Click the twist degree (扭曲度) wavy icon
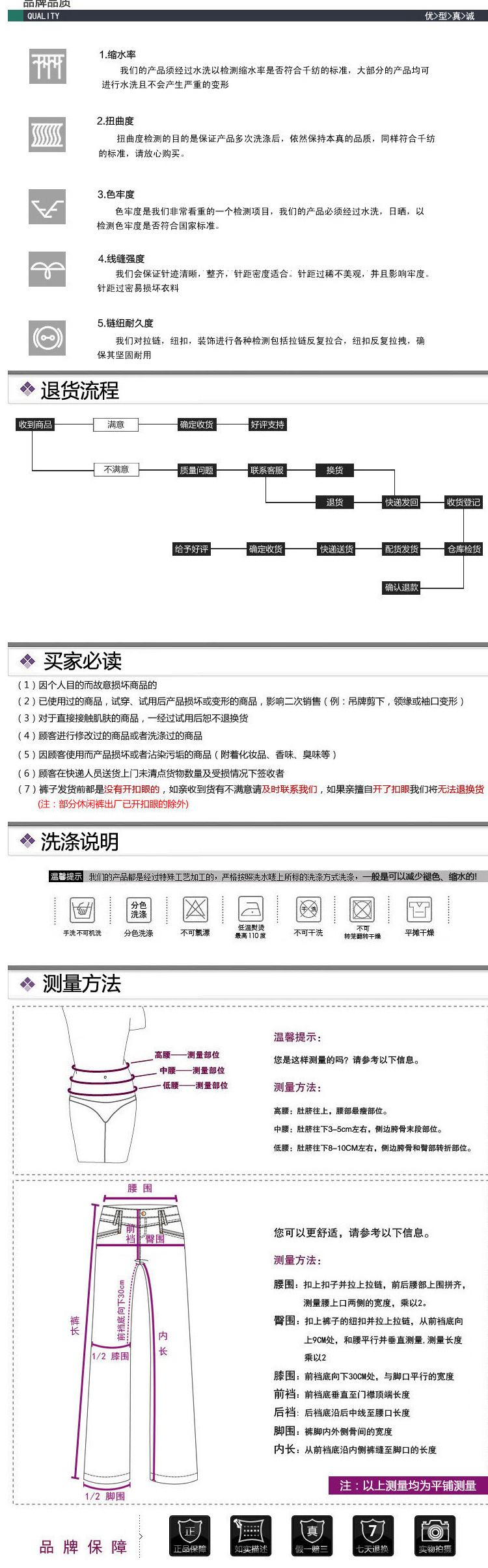Screen dimensions: 488x1568 47,135
